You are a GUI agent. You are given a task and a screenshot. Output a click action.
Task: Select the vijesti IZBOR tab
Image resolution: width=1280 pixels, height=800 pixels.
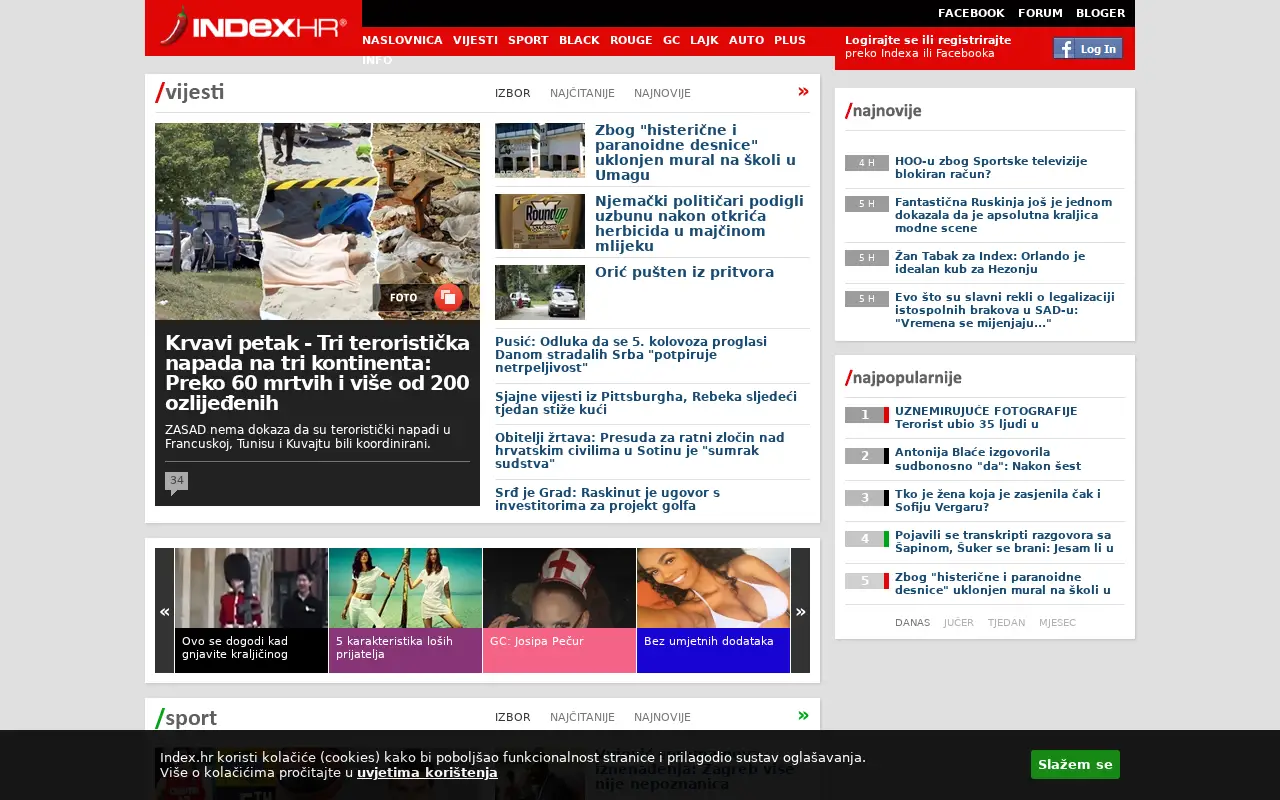(x=513, y=93)
